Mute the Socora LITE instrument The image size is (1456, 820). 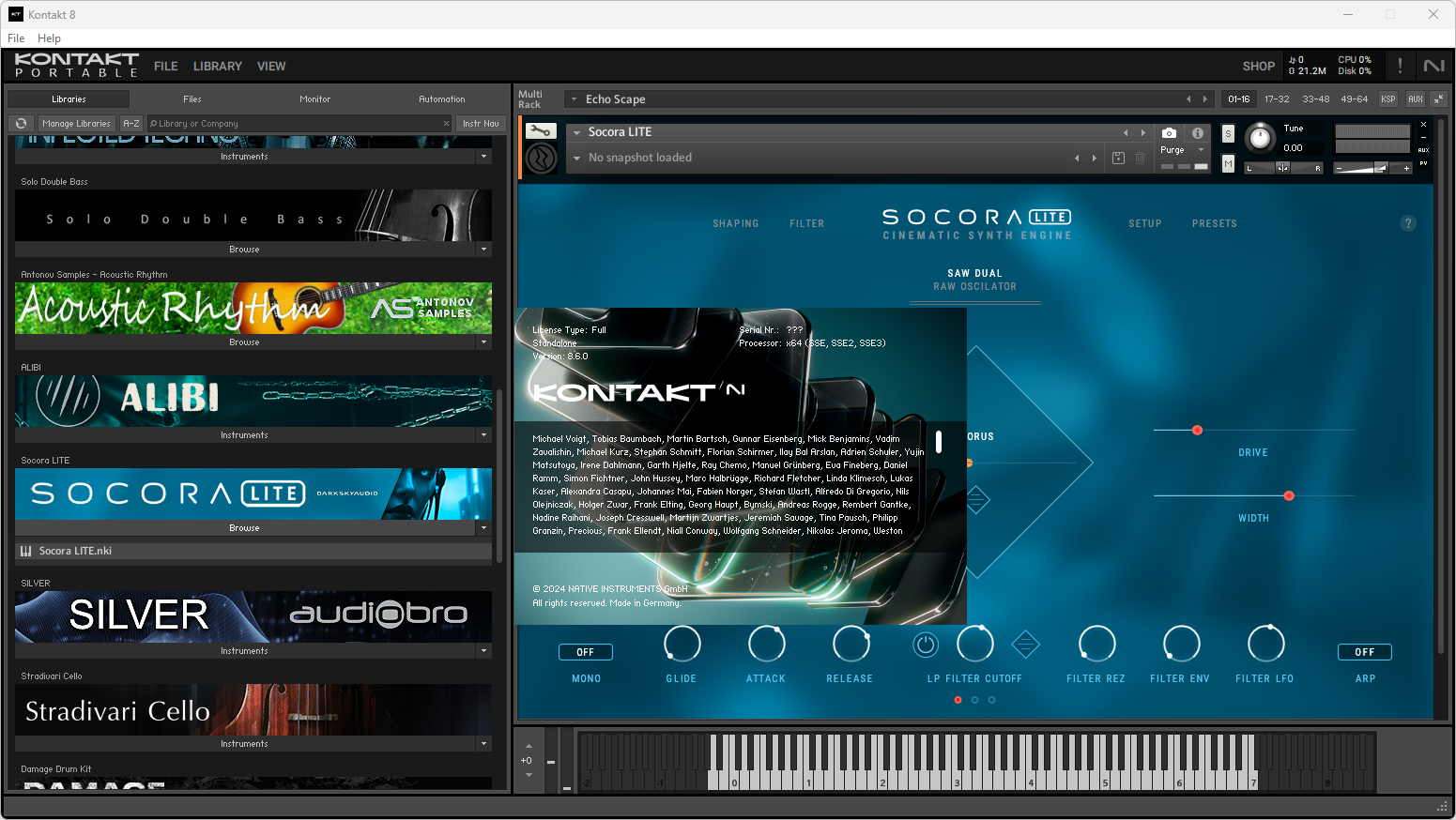pyautogui.click(x=1228, y=164)
